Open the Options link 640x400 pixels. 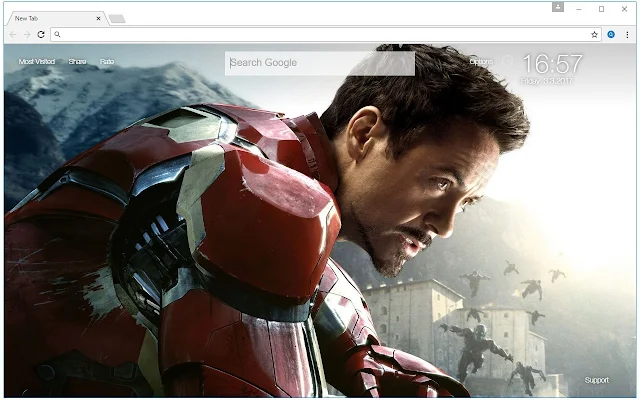tap(481, 62)
